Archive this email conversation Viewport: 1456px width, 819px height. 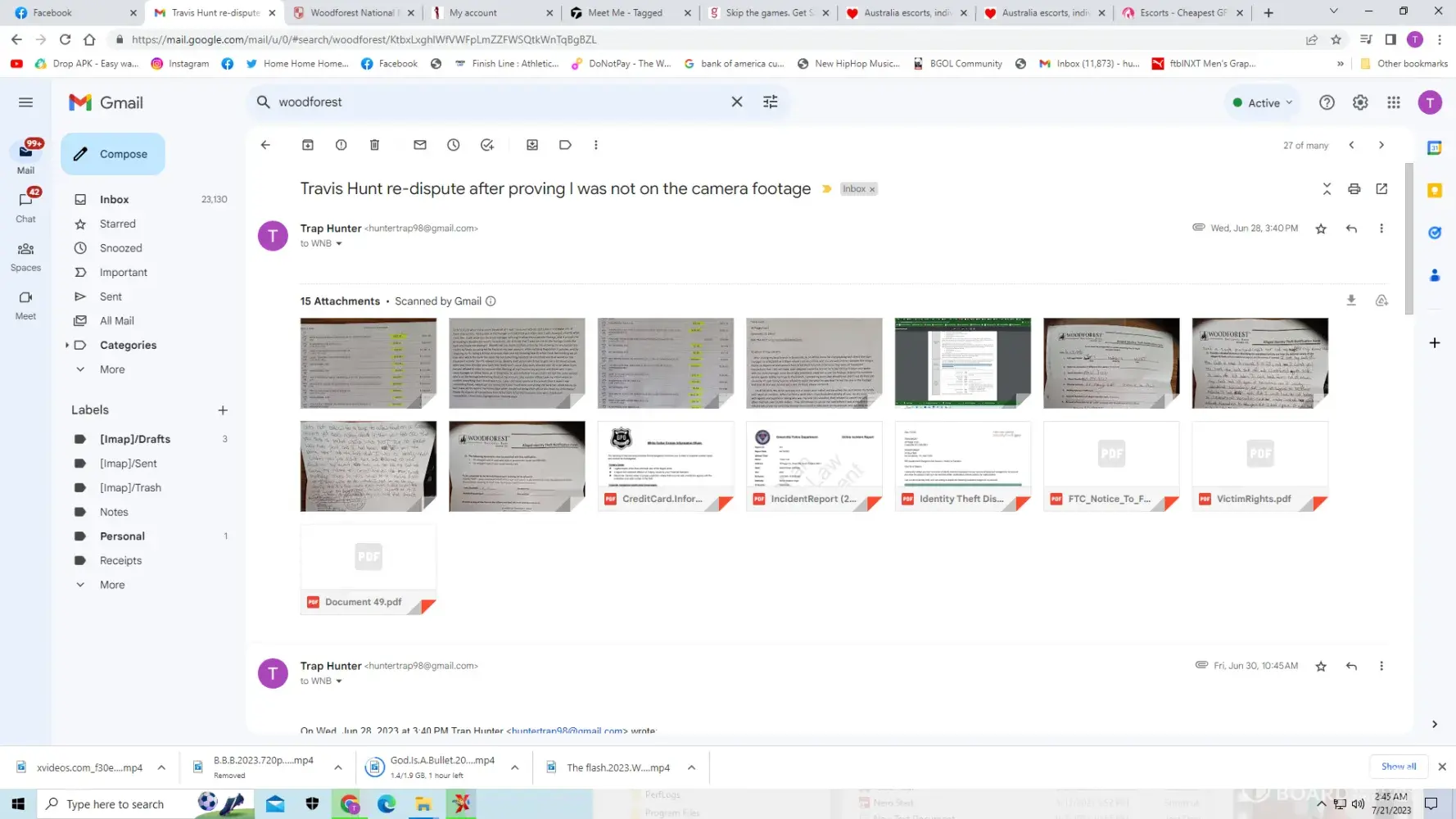click(x=308, y=145)
